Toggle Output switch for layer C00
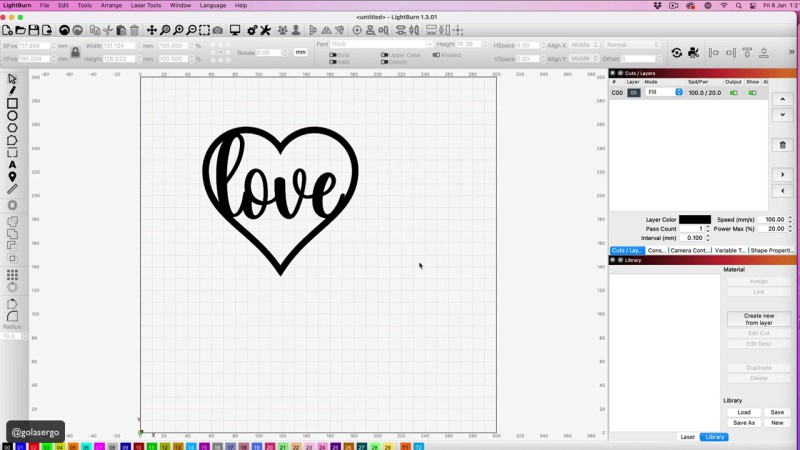This screenshot has width=800, height=450. (x=733, y=93)
